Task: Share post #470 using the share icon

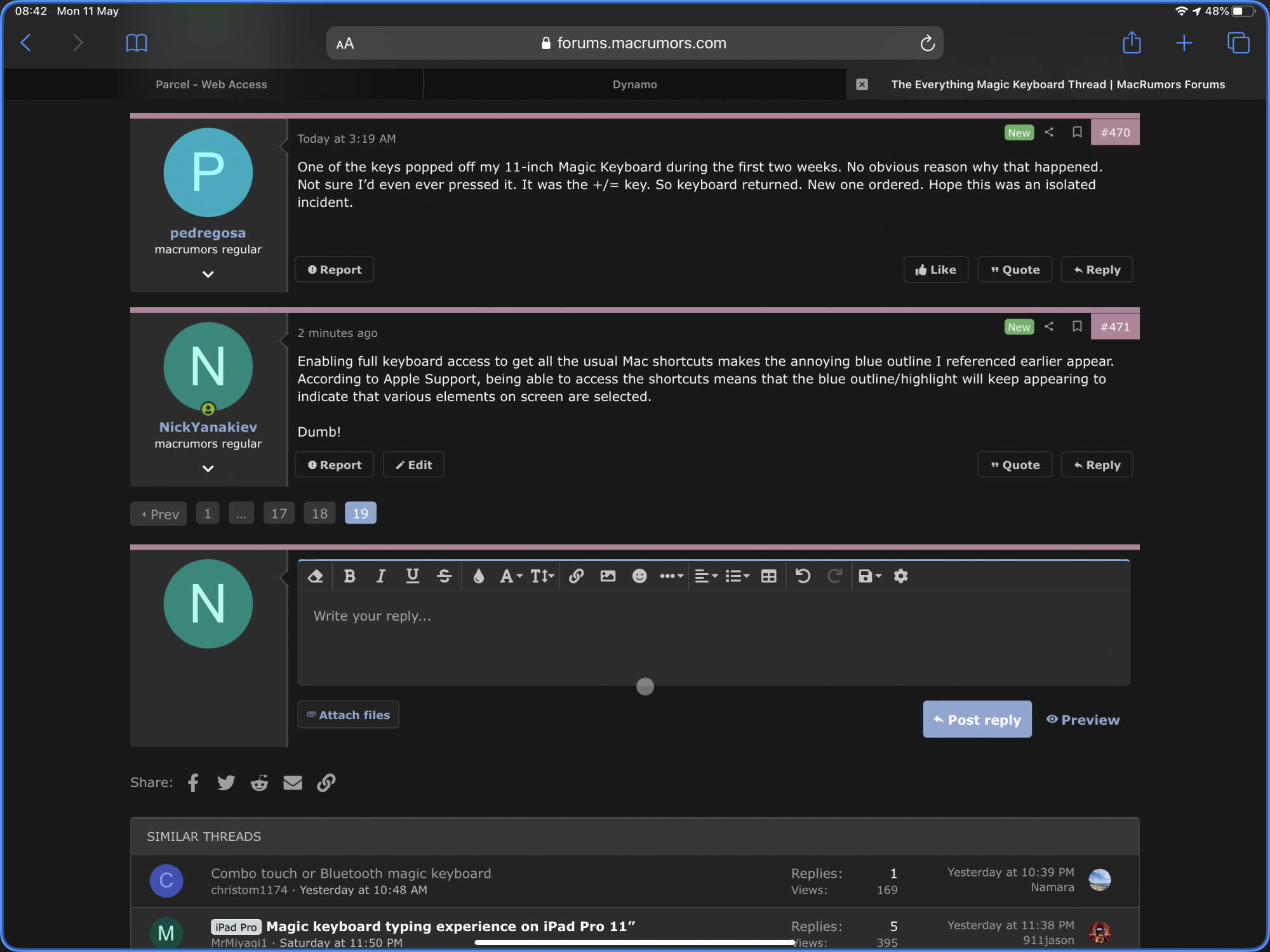Action: coord(1049,132)
